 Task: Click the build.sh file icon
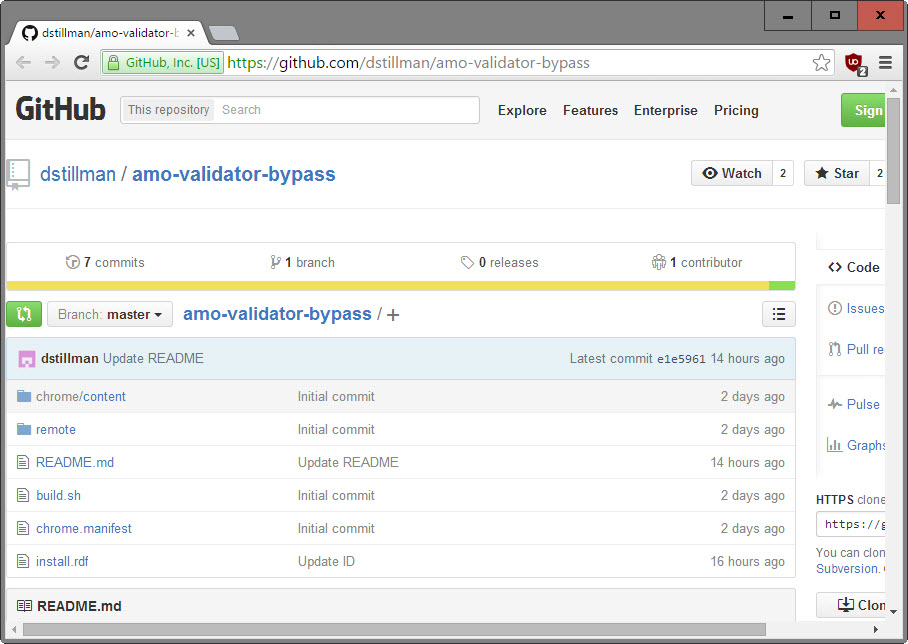click(x=23, y=495)
